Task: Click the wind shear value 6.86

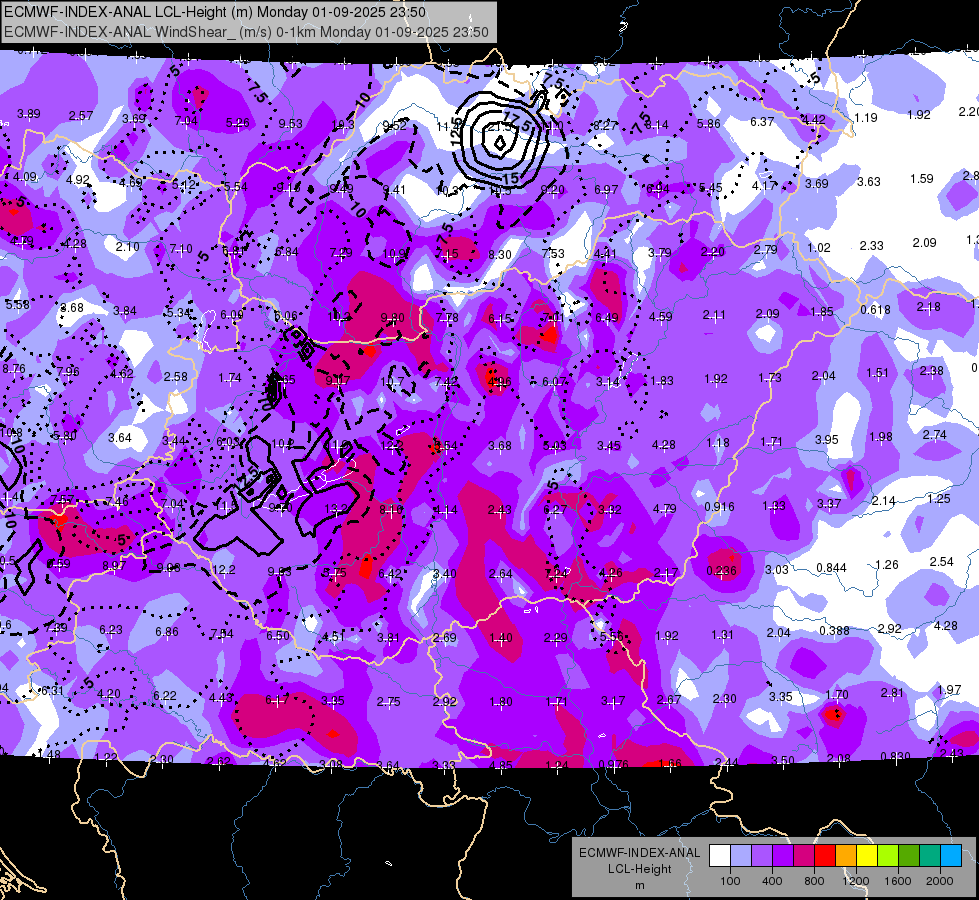Action: coord(167,631)
